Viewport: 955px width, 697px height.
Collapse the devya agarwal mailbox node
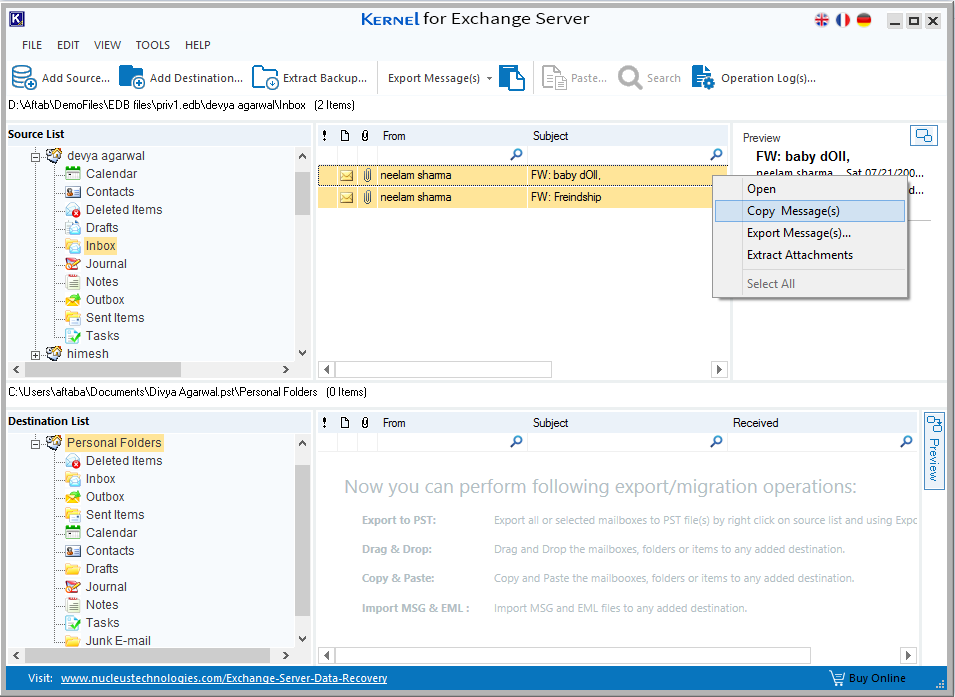(x=35, y=157)
